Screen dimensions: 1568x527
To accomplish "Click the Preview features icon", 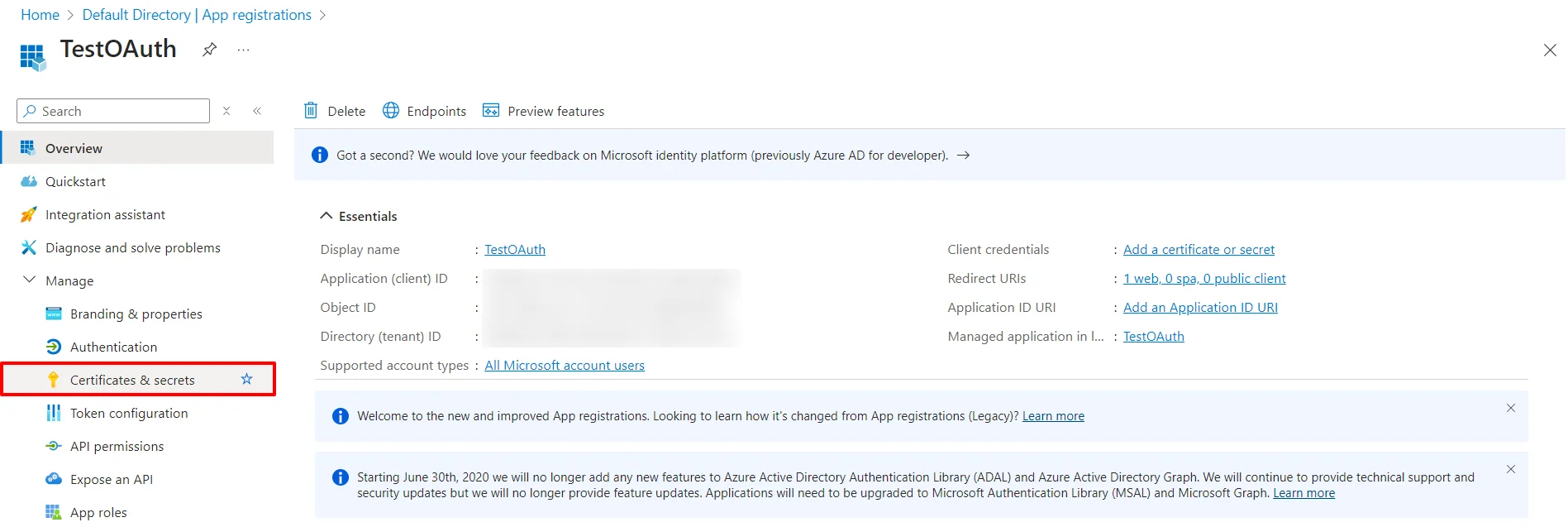I will tap(491, 110).
